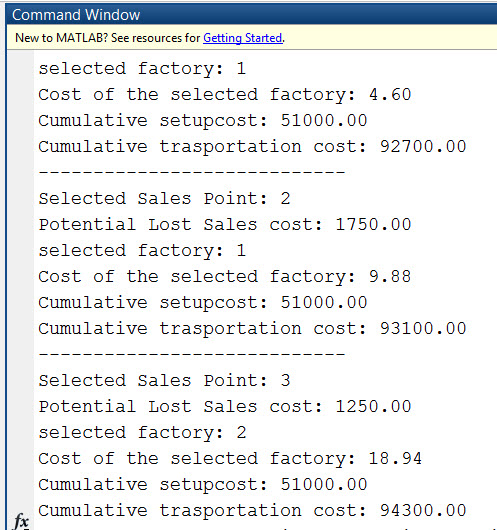Viewport: 497px width, 530px height.
Task: Open the Getting Started link
Action: tap(243, 38)
